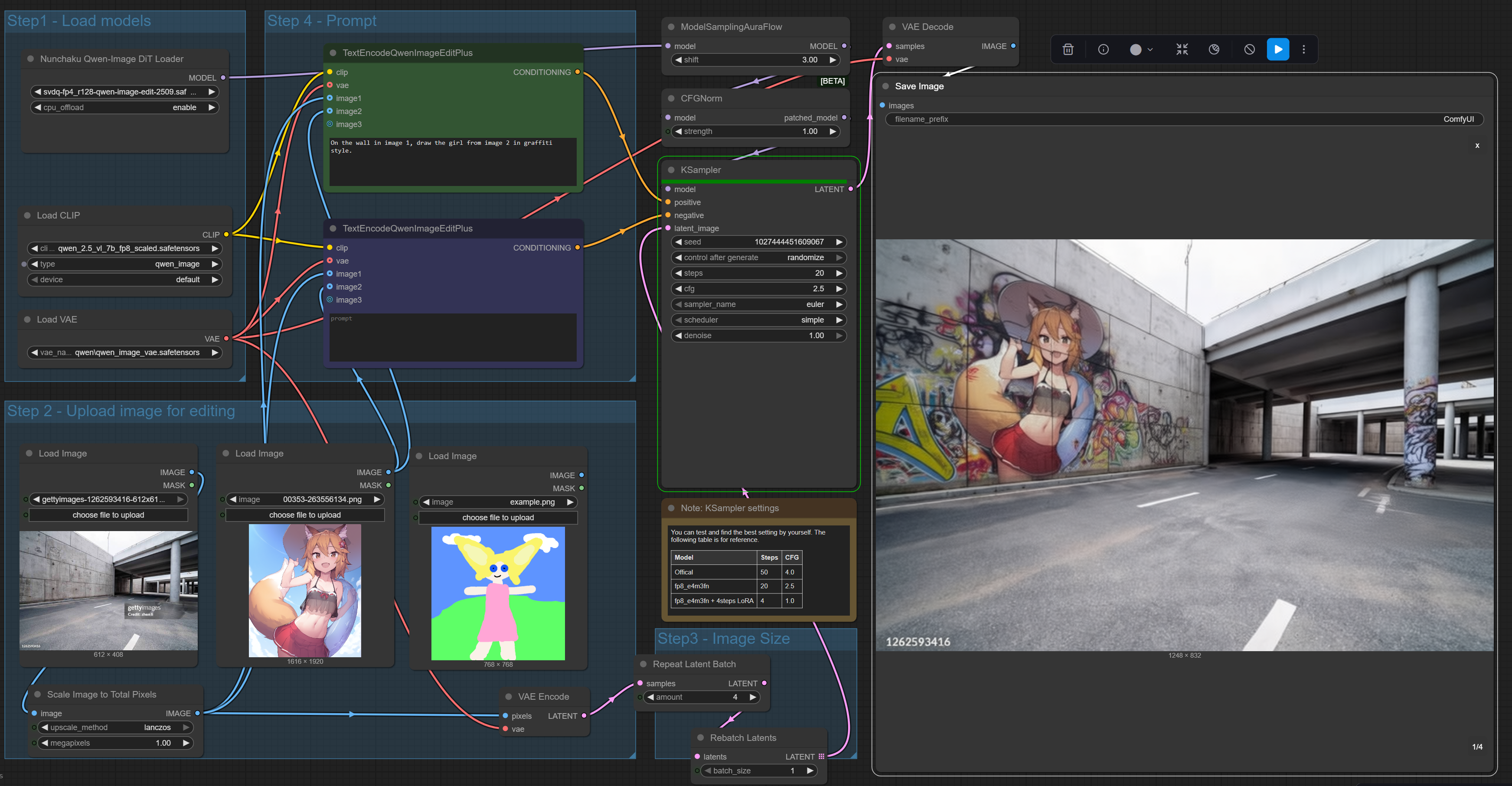Increase the KSampler steps value arrow
Viewport: 1512px width, 786px height.
[839, 273]
